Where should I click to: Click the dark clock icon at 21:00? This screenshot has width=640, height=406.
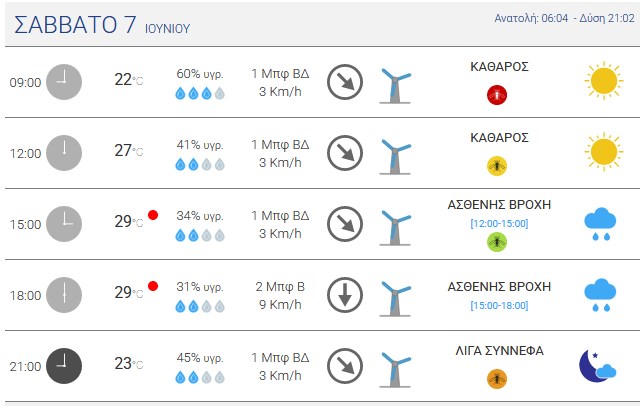(64, 366)
